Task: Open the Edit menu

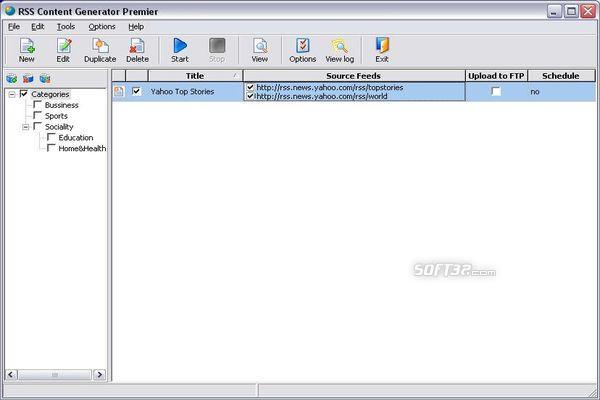Action: [38, 26]
